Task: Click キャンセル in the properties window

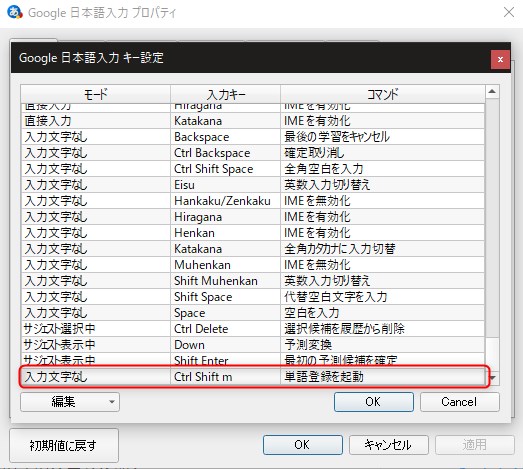Action: [389, 445]
